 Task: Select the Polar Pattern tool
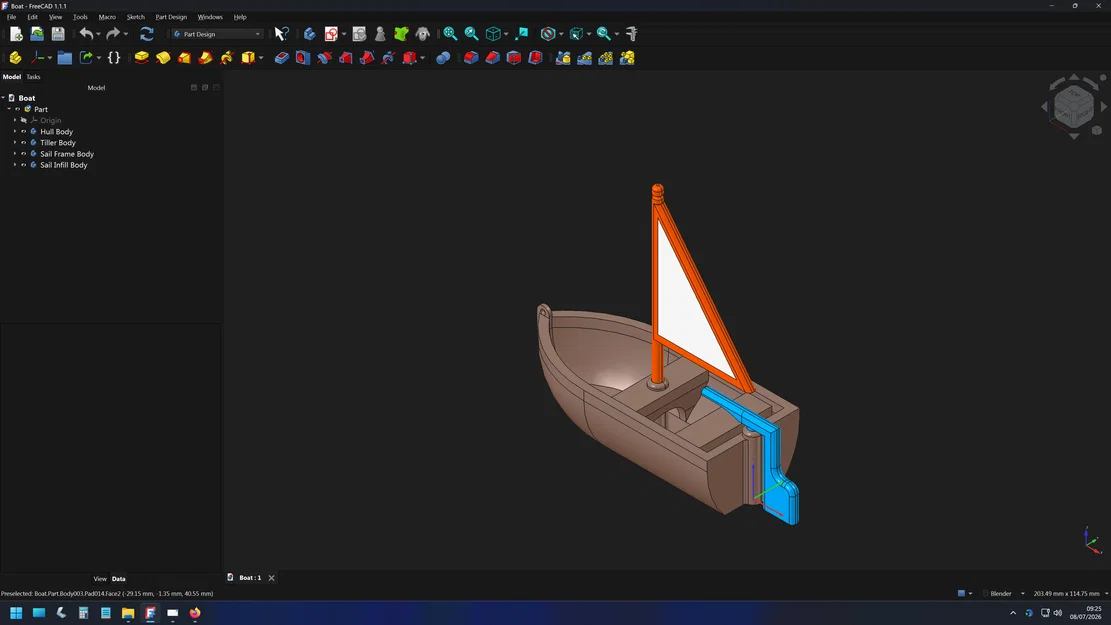pos(606,57)
